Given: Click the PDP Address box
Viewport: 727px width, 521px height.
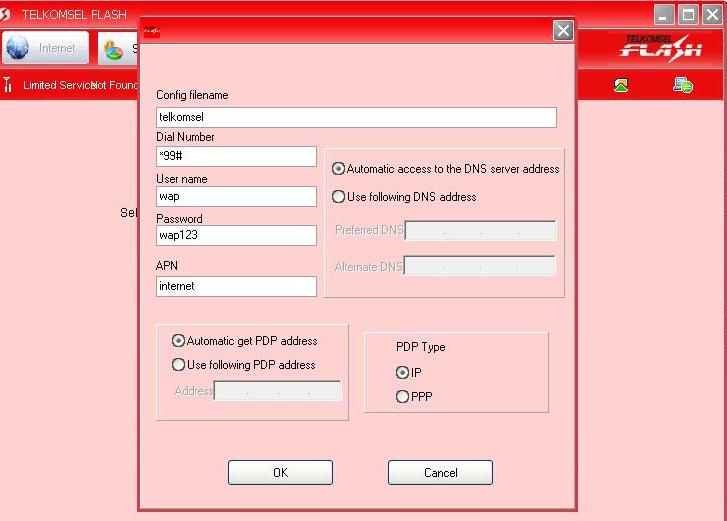Looking at the screenshot, I should pos(277,391).
